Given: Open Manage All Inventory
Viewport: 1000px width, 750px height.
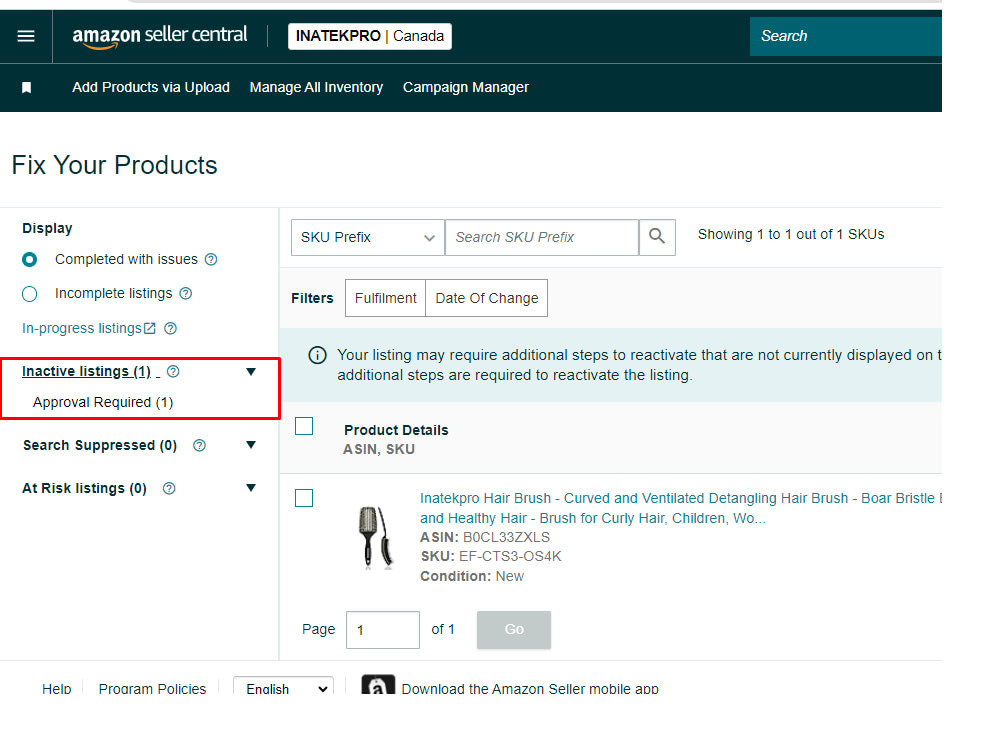Looking at the screenshot, I should coord(316,87).
